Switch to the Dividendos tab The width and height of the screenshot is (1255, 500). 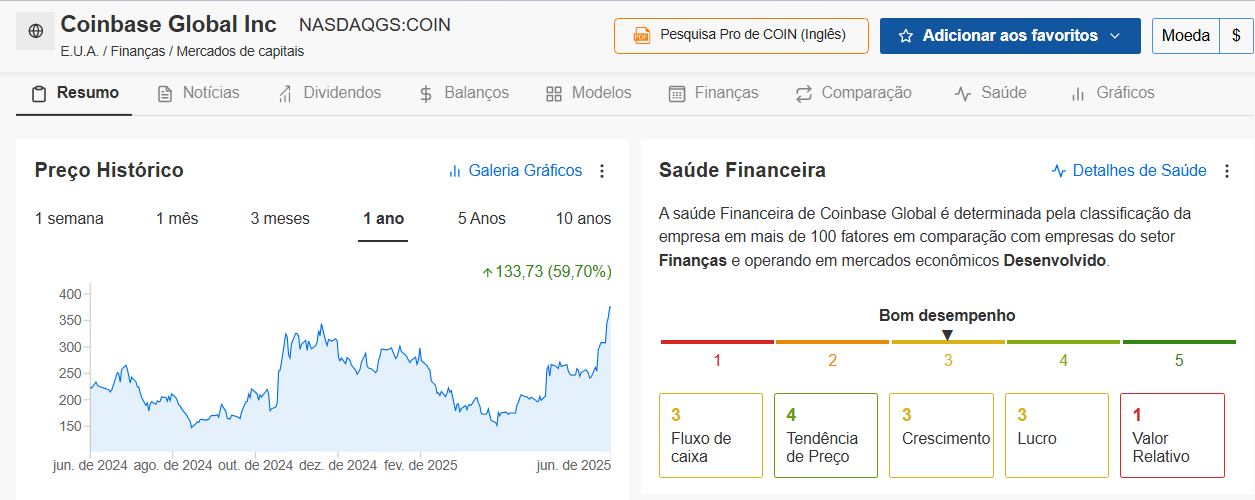click(329, 93)
